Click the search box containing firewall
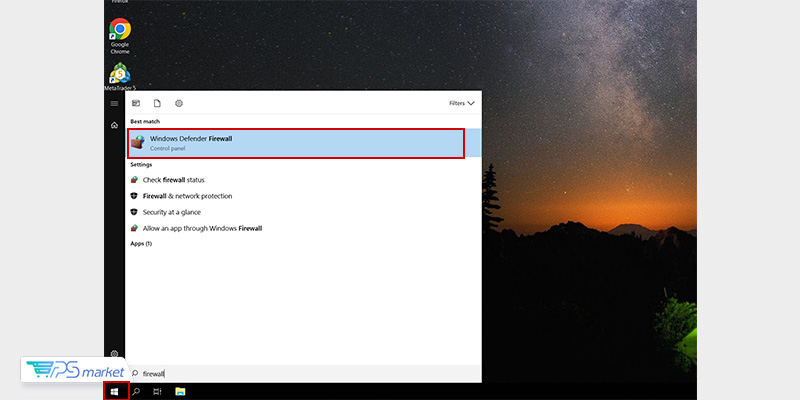Image resolution: width=800 pixels, height=400 pixels. click(303, 373)
